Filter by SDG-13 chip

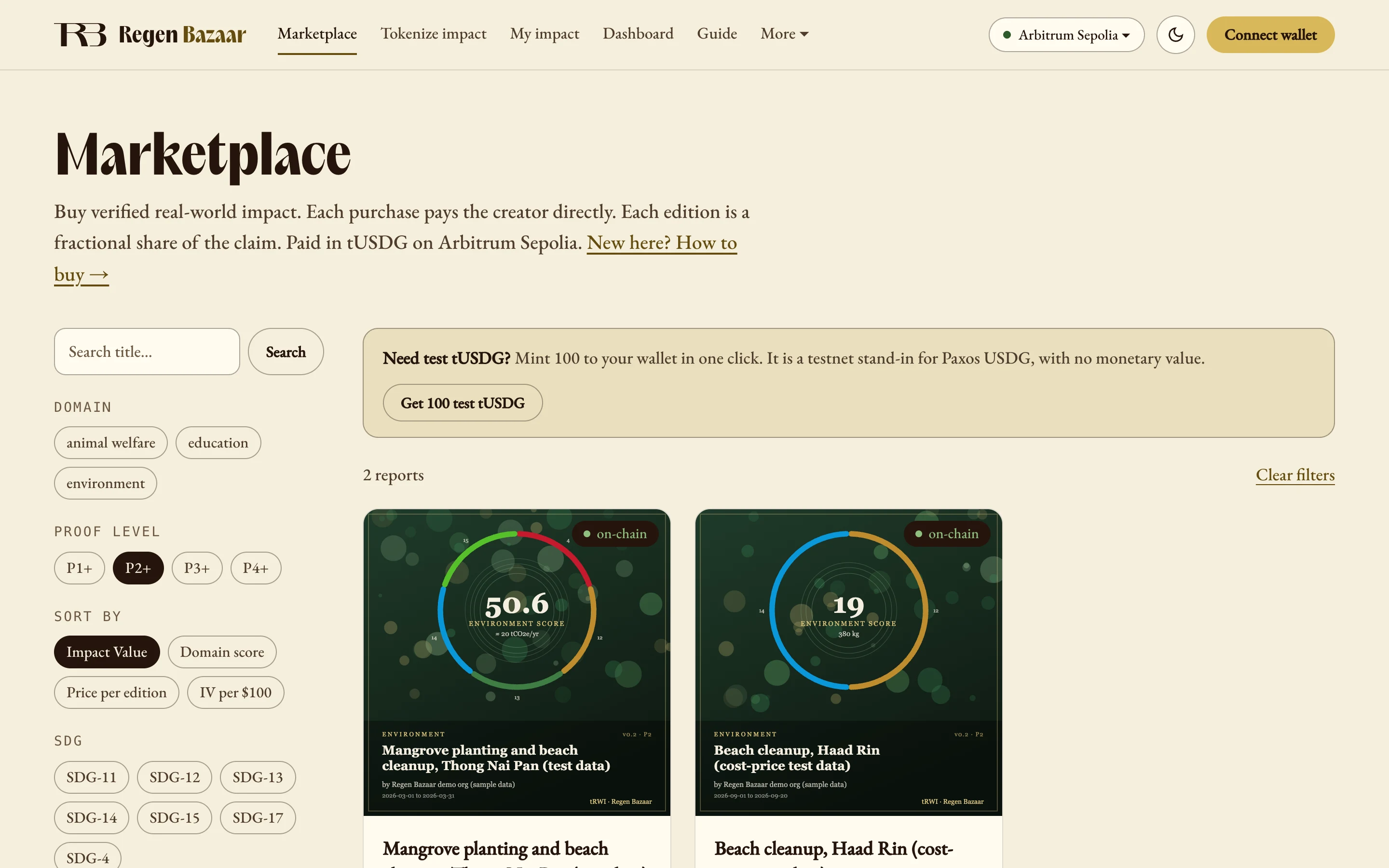coord(258,777)
